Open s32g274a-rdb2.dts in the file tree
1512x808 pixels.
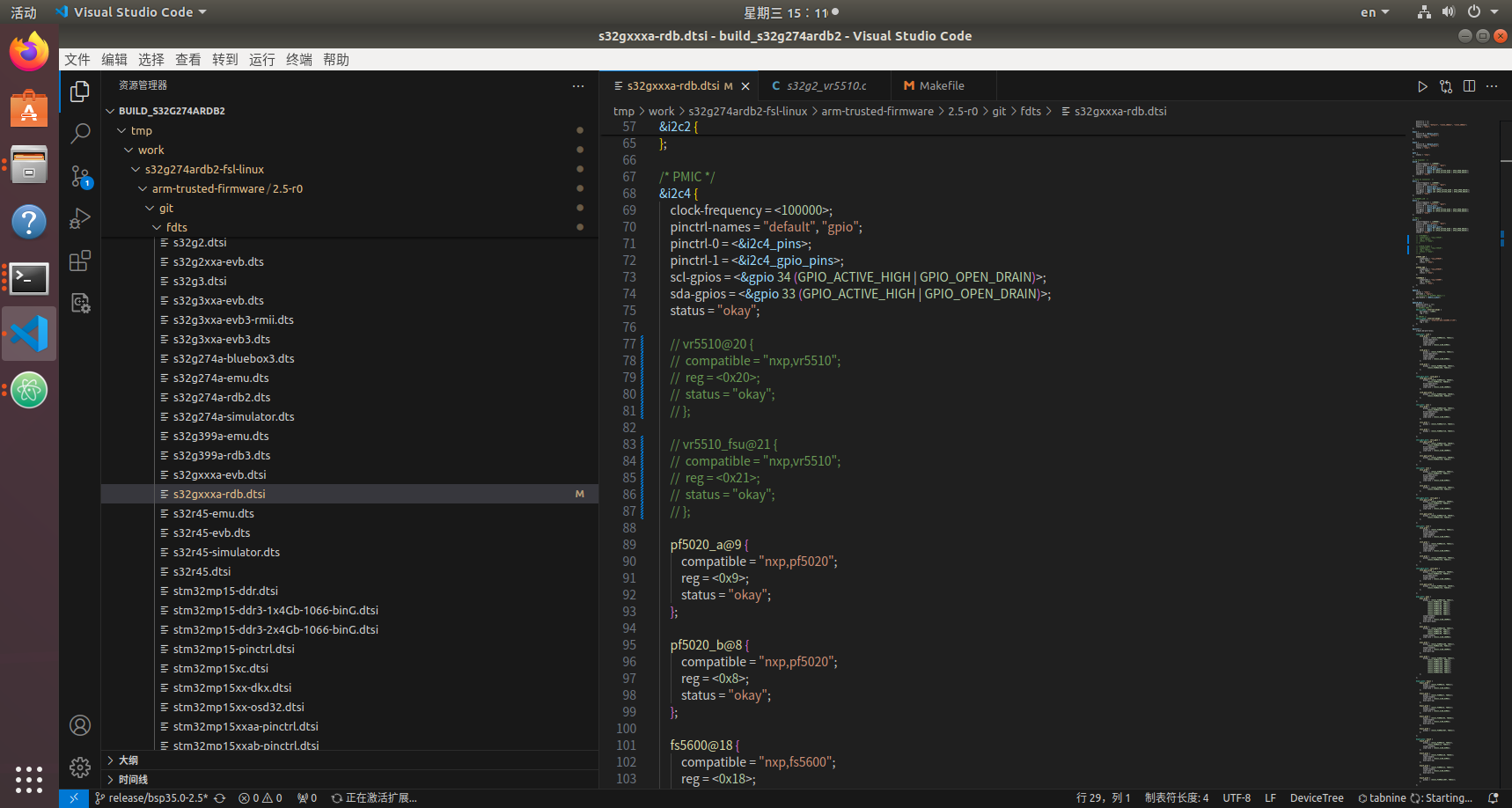pyautogui.click(x=221, y=397)
